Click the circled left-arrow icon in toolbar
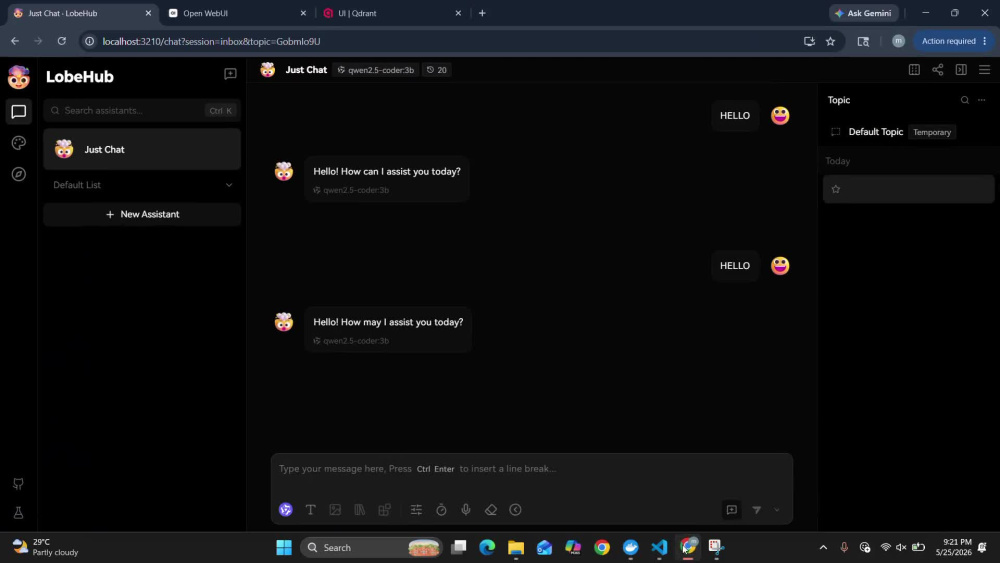 515,509
